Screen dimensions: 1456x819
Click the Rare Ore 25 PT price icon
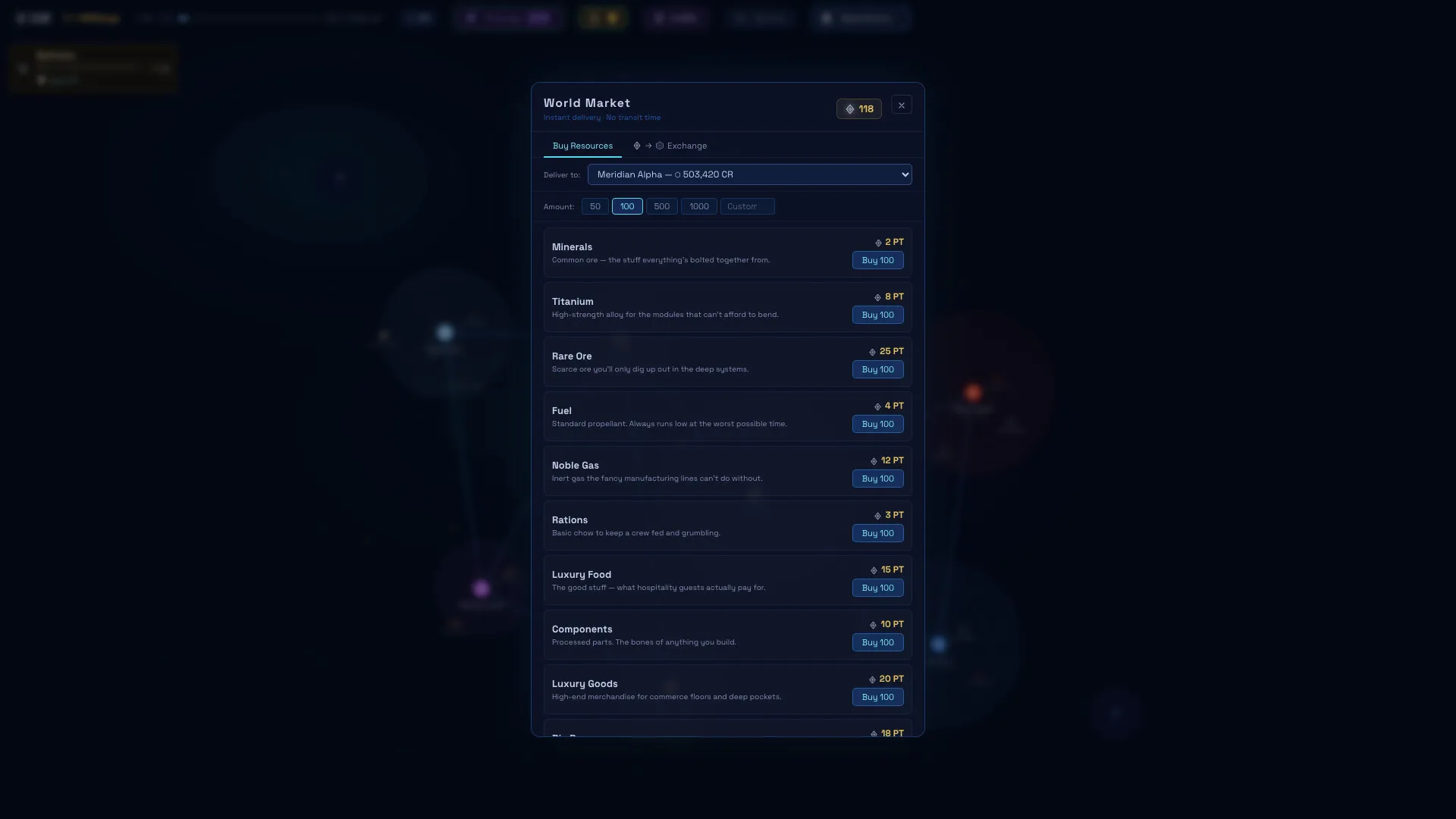click(x=872, y=352)
